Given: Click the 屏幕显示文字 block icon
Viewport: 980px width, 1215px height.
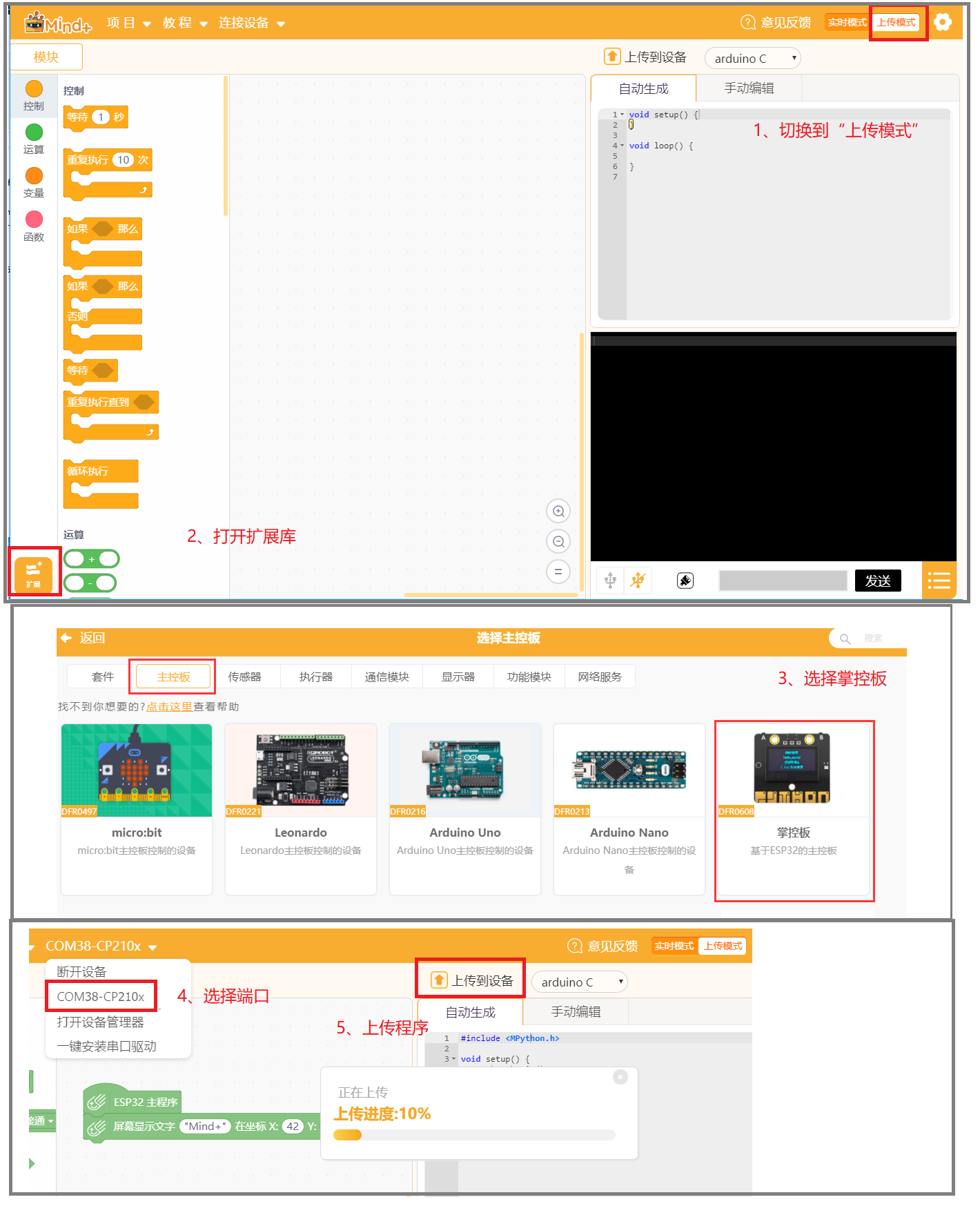Looking at the screenshot, I should coord(97,1127).
